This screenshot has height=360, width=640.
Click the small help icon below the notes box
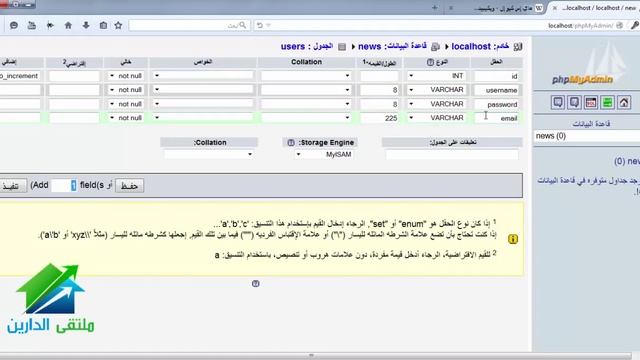(256, 284)
